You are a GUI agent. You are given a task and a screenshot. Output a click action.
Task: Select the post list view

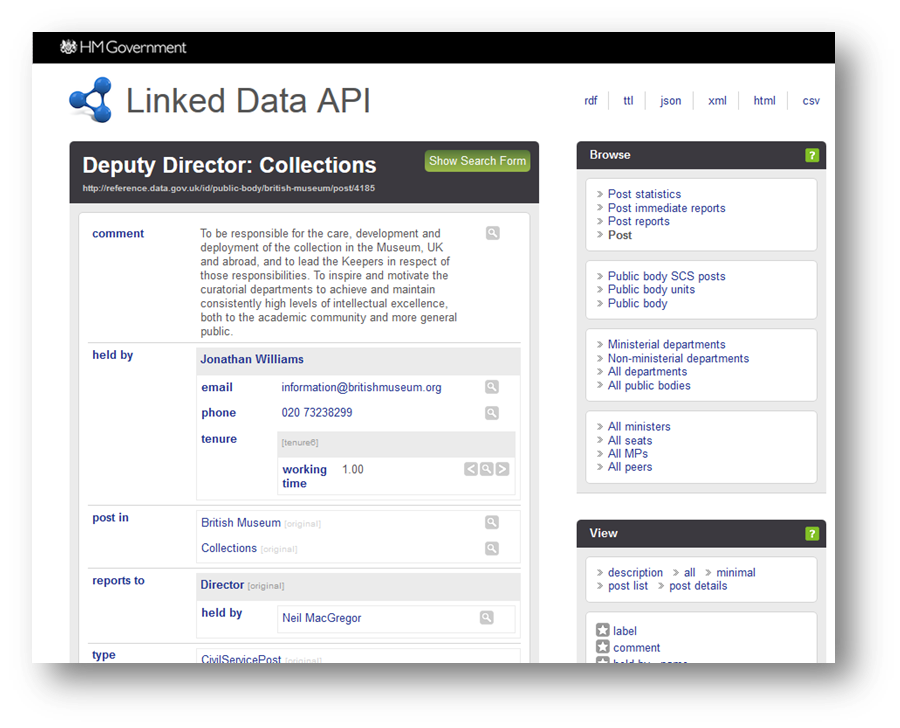(627, 586)
